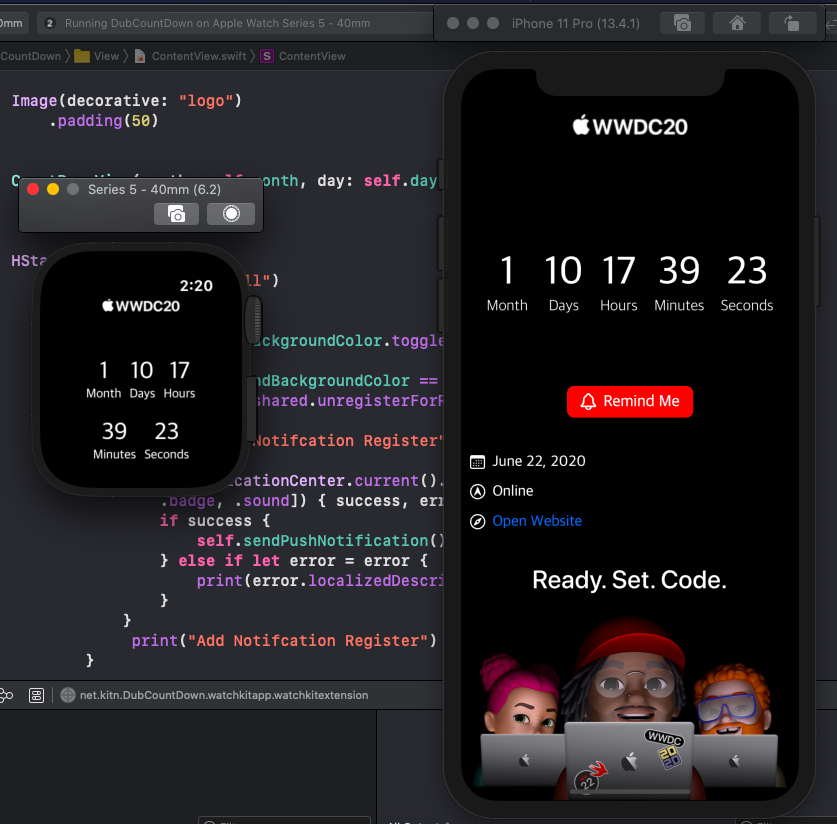Click the side button on the watch bezel

[x=252, y=408]
